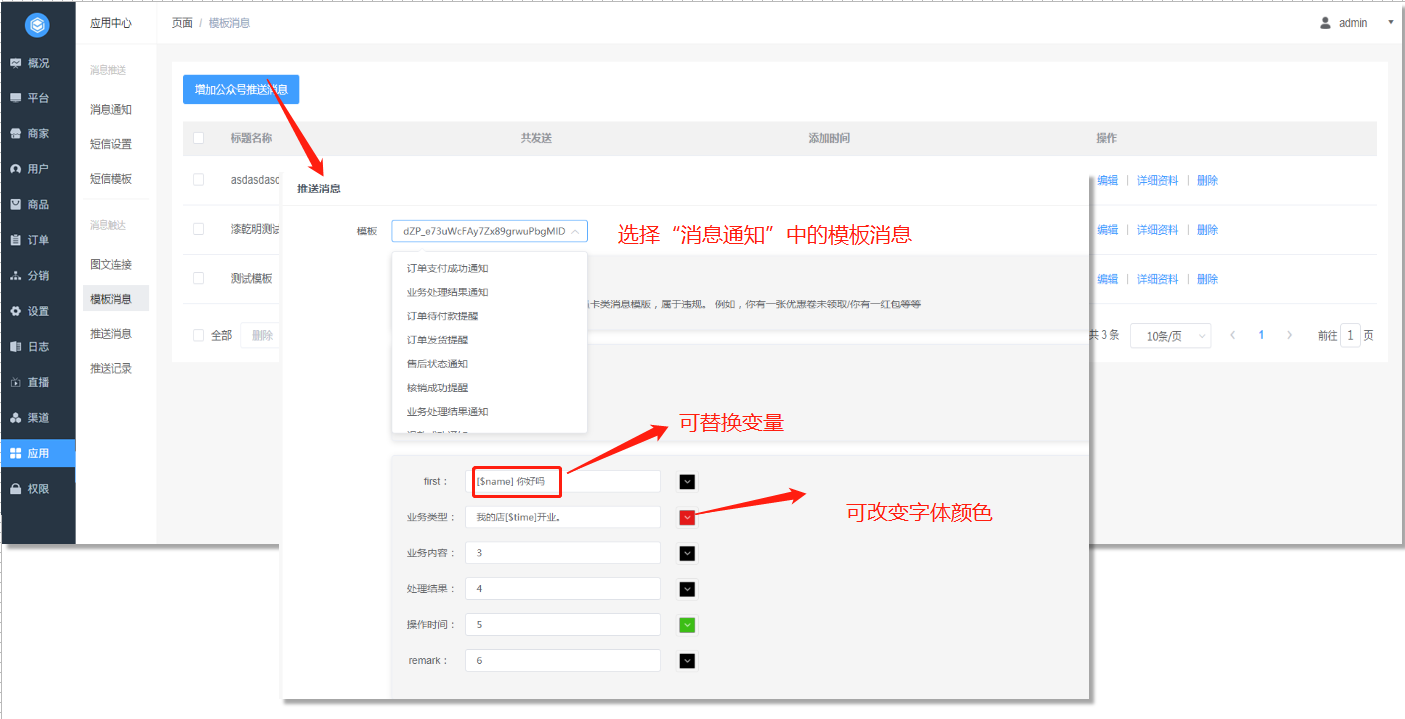Open the admin account dropdown arrow

[1391, 22]
